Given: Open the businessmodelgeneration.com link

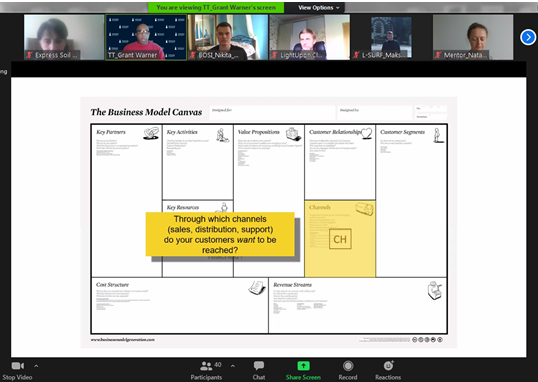Looking at the screenshot, I should point(123,340).
